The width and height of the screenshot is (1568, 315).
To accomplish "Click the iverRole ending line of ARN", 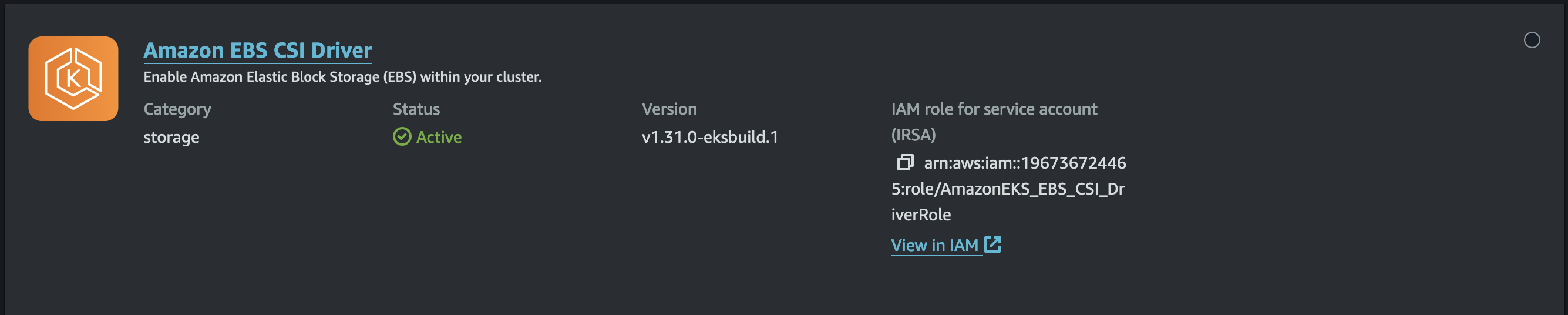I will click(921, 215).
